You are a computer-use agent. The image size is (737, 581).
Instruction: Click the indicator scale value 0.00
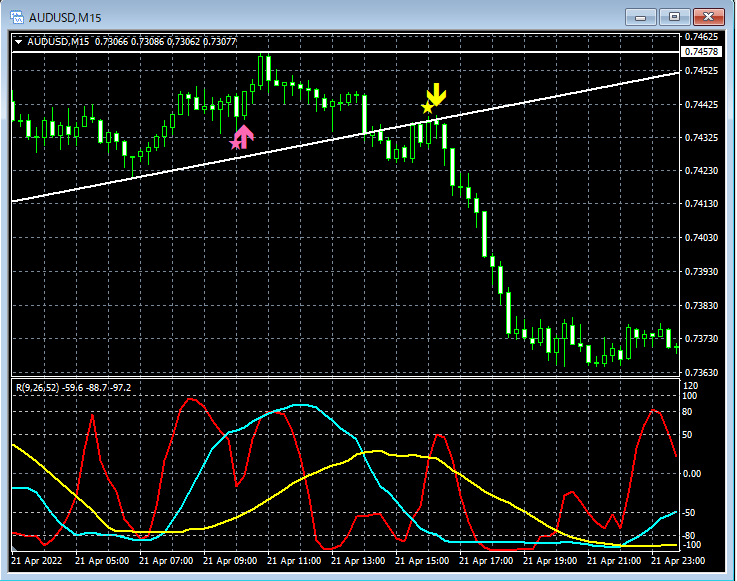click(x=691, y=474)
